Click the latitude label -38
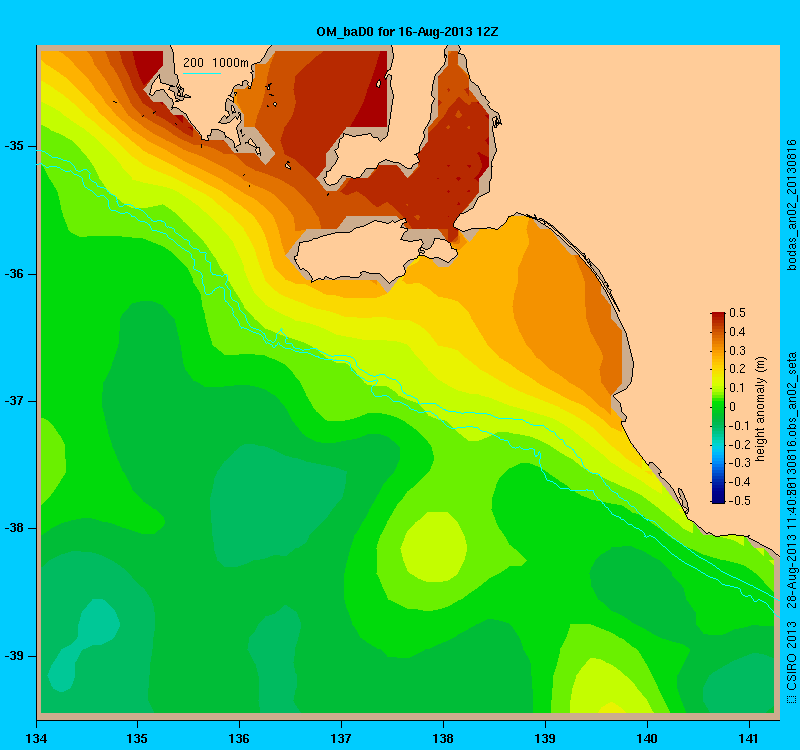This screenshot has width=800, height=750. click(15, 528)
